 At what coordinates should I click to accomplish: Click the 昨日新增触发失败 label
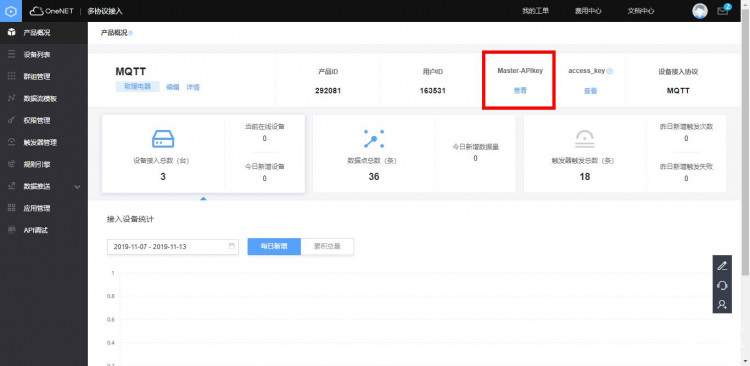(686, 166)
